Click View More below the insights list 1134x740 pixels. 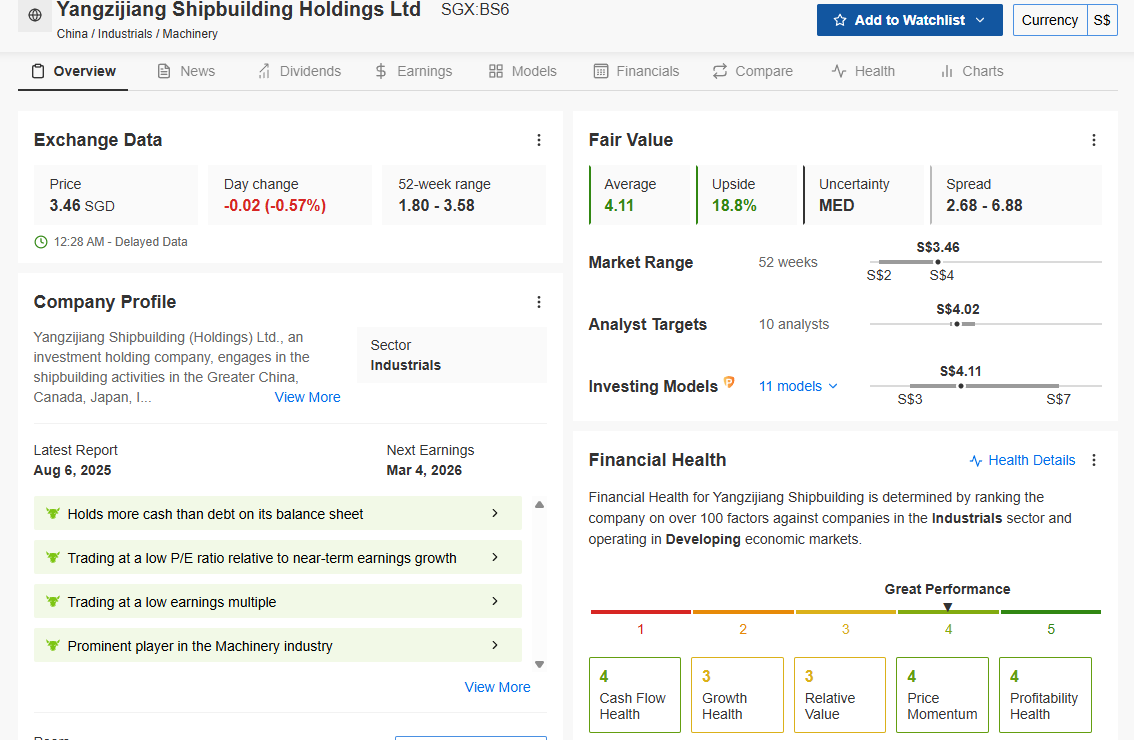point(498,687)
